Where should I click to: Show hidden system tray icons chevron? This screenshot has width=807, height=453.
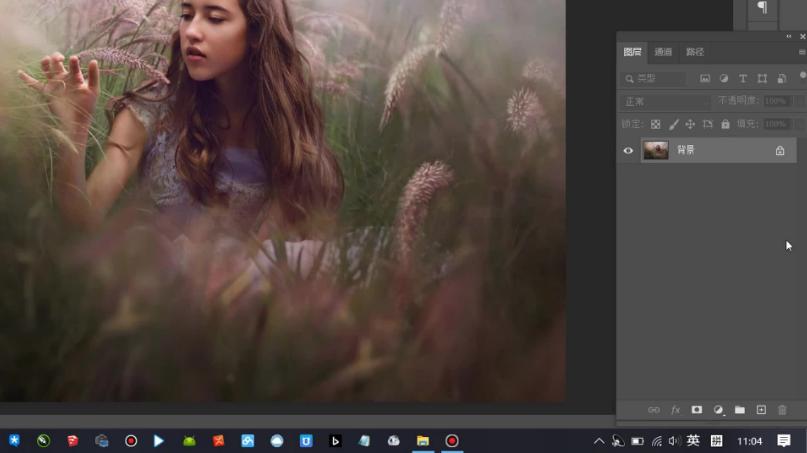tap(599, 441)
